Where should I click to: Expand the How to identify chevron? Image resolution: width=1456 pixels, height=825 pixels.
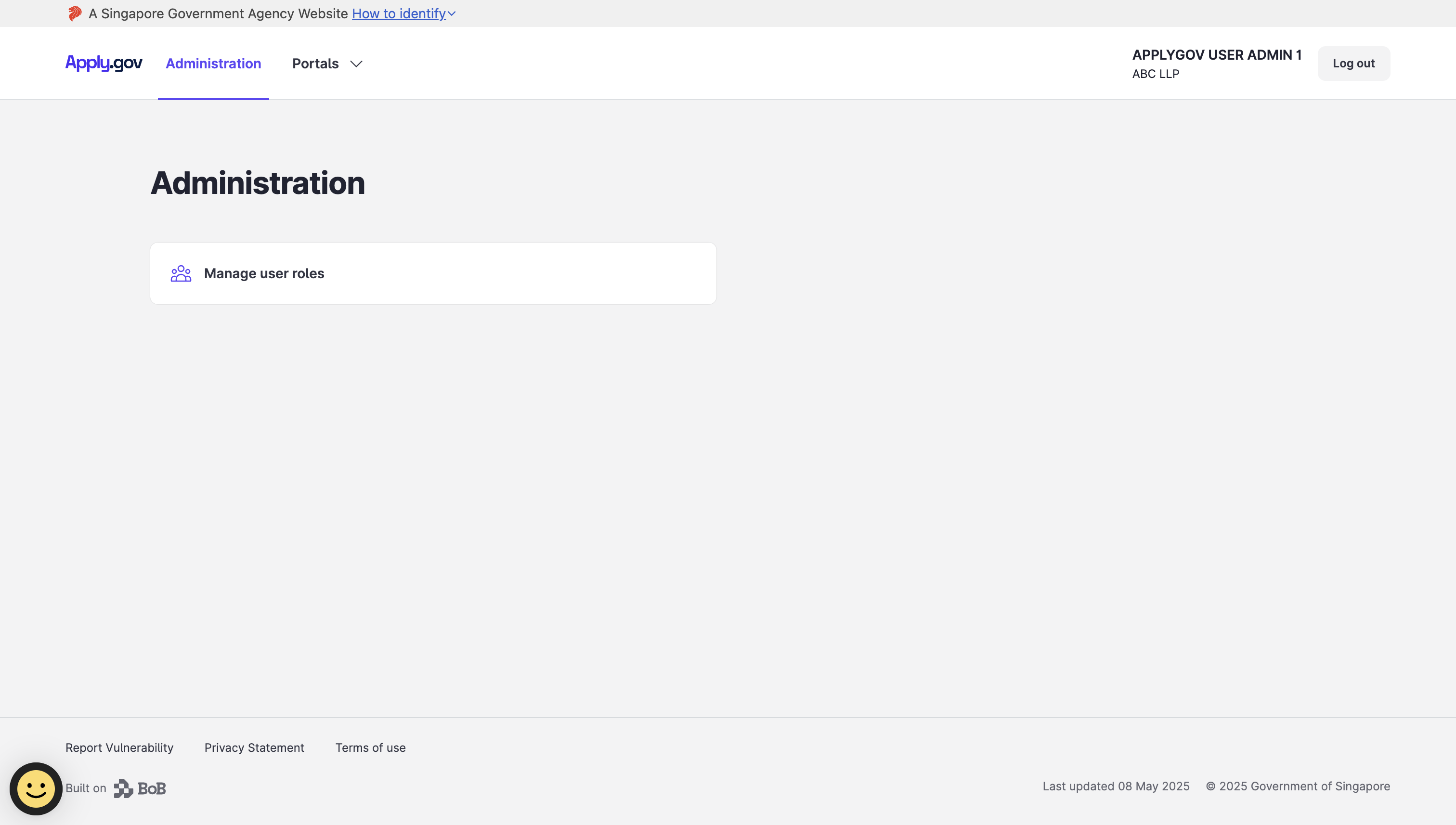(452, 13)
